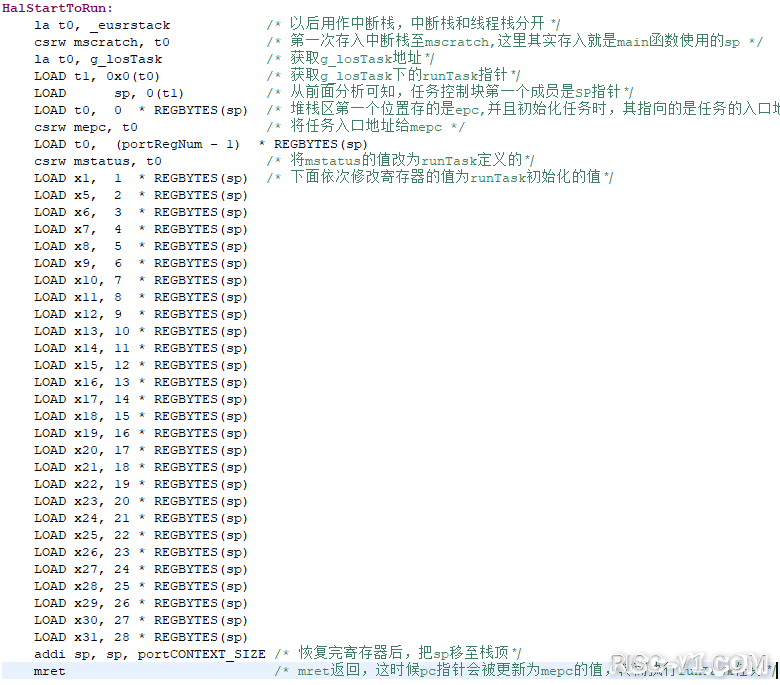The image size is (780, 685).
Task: Click the "LOAD x7, 4" line
Action: click(x=141, y=229)
